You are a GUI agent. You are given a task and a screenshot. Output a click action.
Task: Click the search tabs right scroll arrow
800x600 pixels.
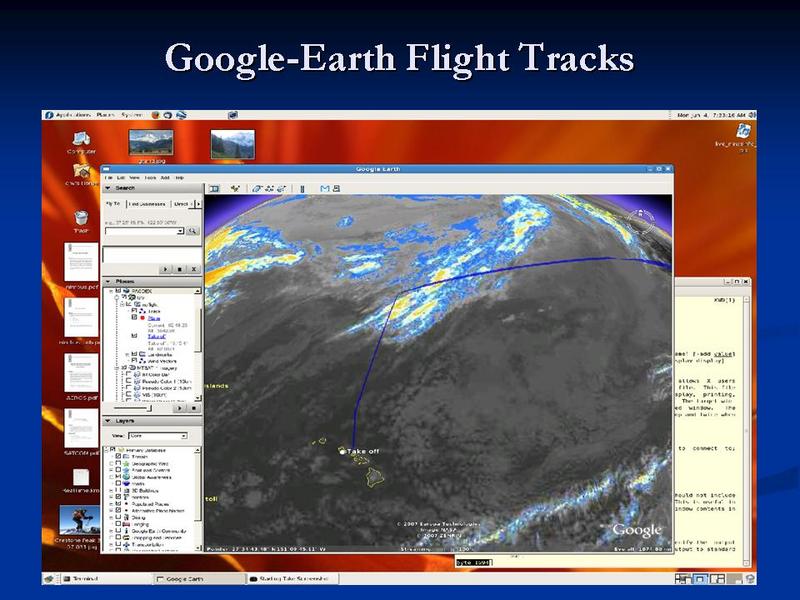198,204
